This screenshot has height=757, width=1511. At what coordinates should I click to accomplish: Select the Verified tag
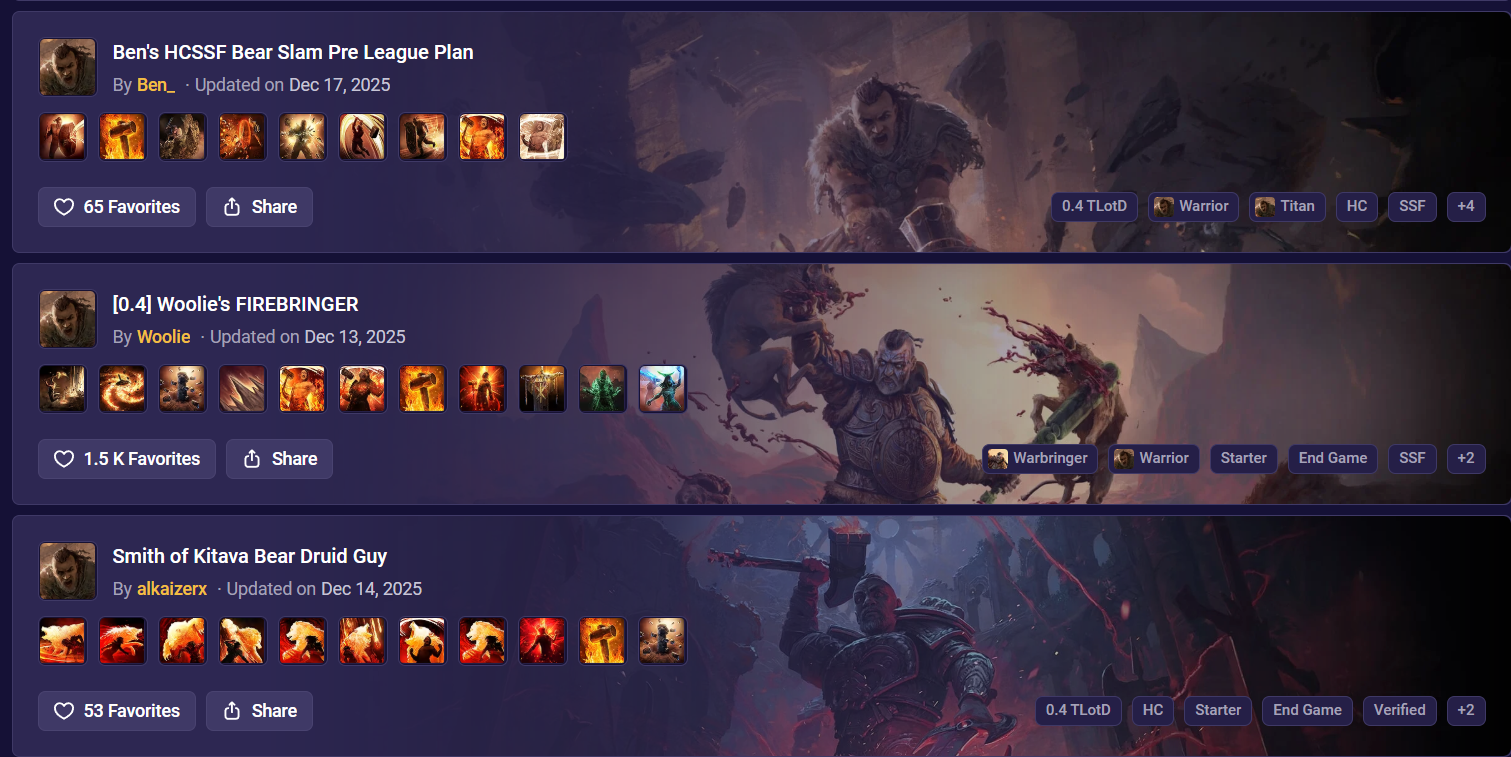click(x=1400, y=710)
